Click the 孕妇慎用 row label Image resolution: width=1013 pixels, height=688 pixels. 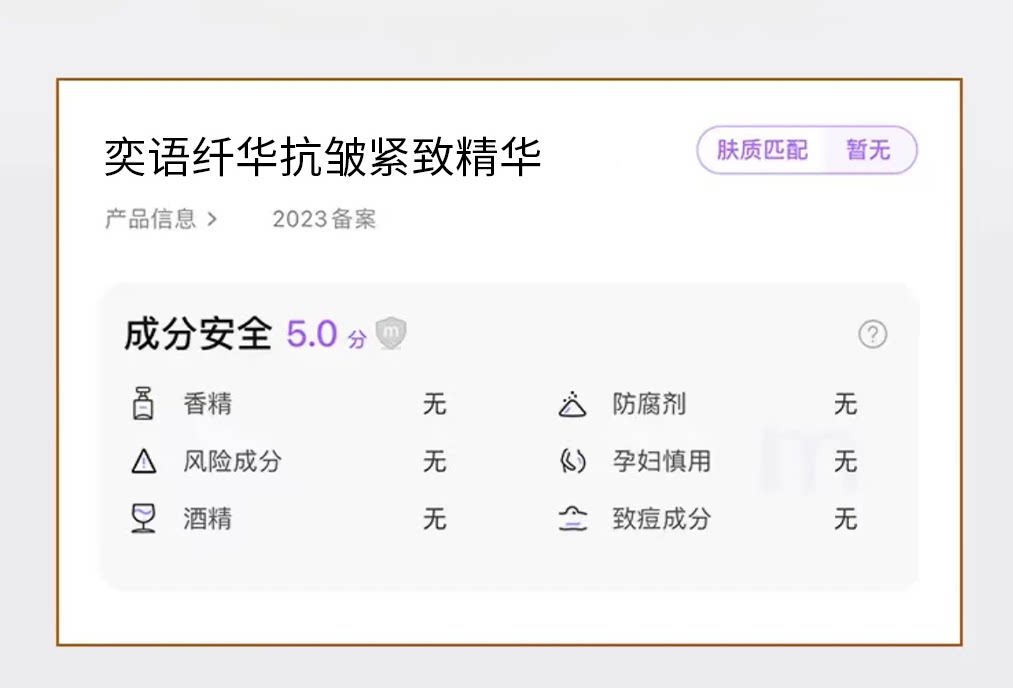click(x=662, y=461)
